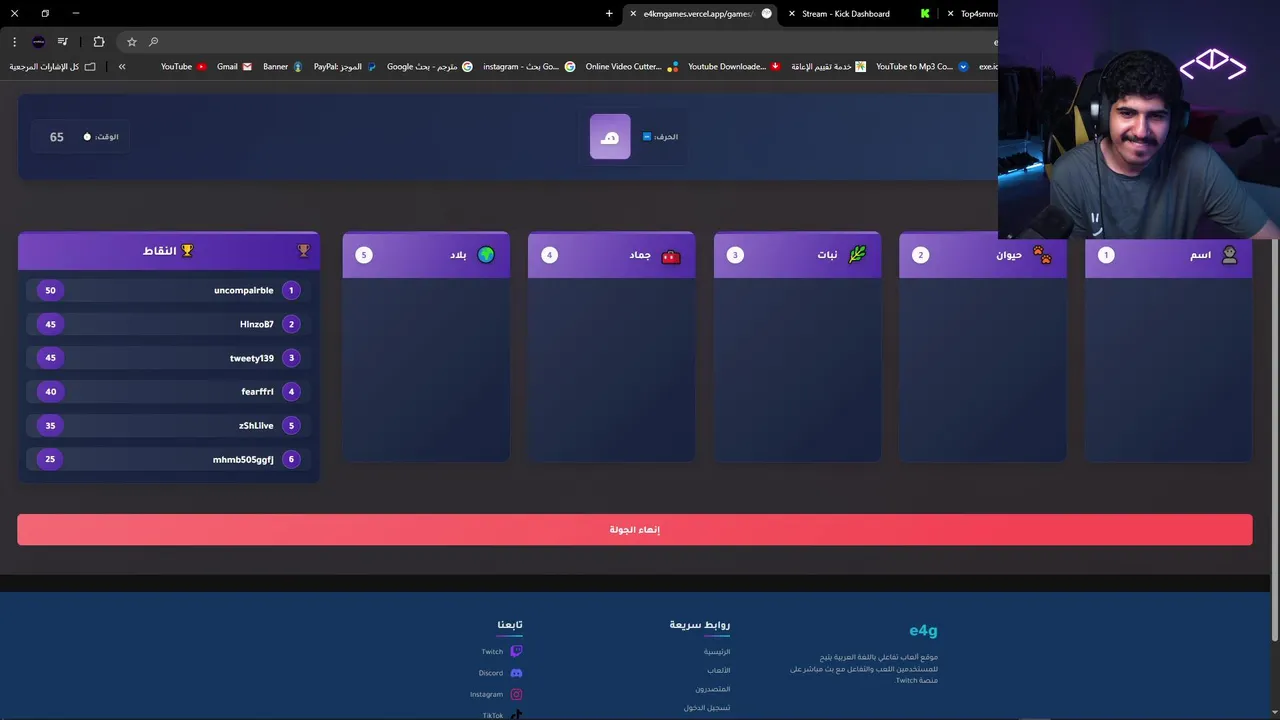Open the PayPal bookmark
The width and height of the screenshot is (1280, 720).
(345, 67)
